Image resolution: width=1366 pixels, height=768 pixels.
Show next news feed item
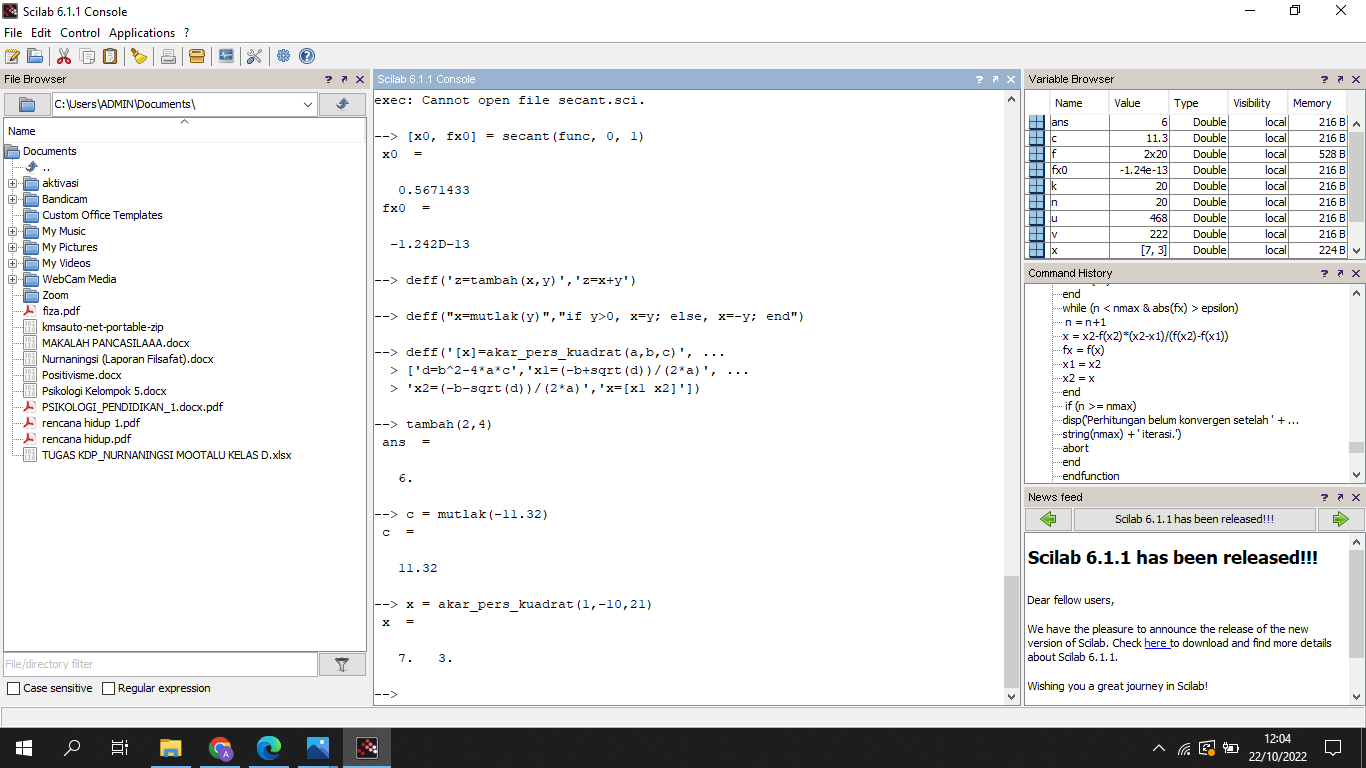click(x=1341, y=519)
